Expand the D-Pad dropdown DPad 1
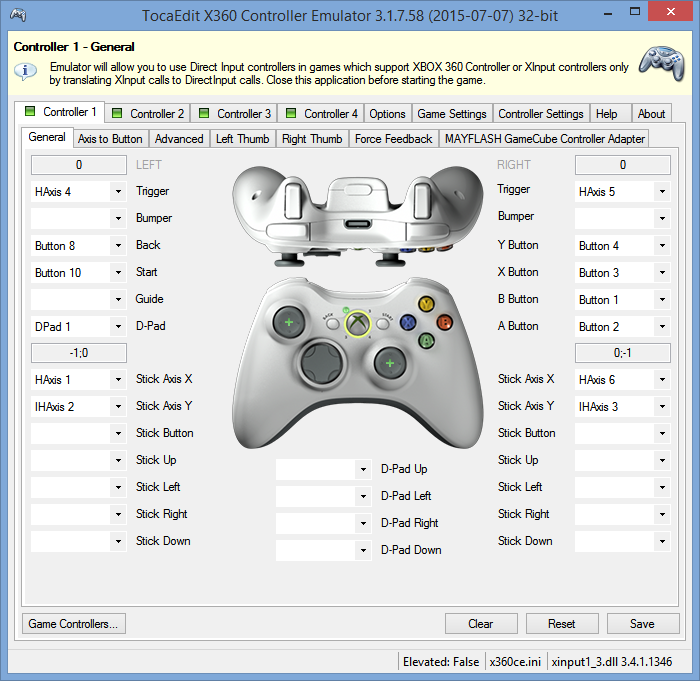Image resolution: width=700 pixels, height=681 pixels. [x=118, y=326]
